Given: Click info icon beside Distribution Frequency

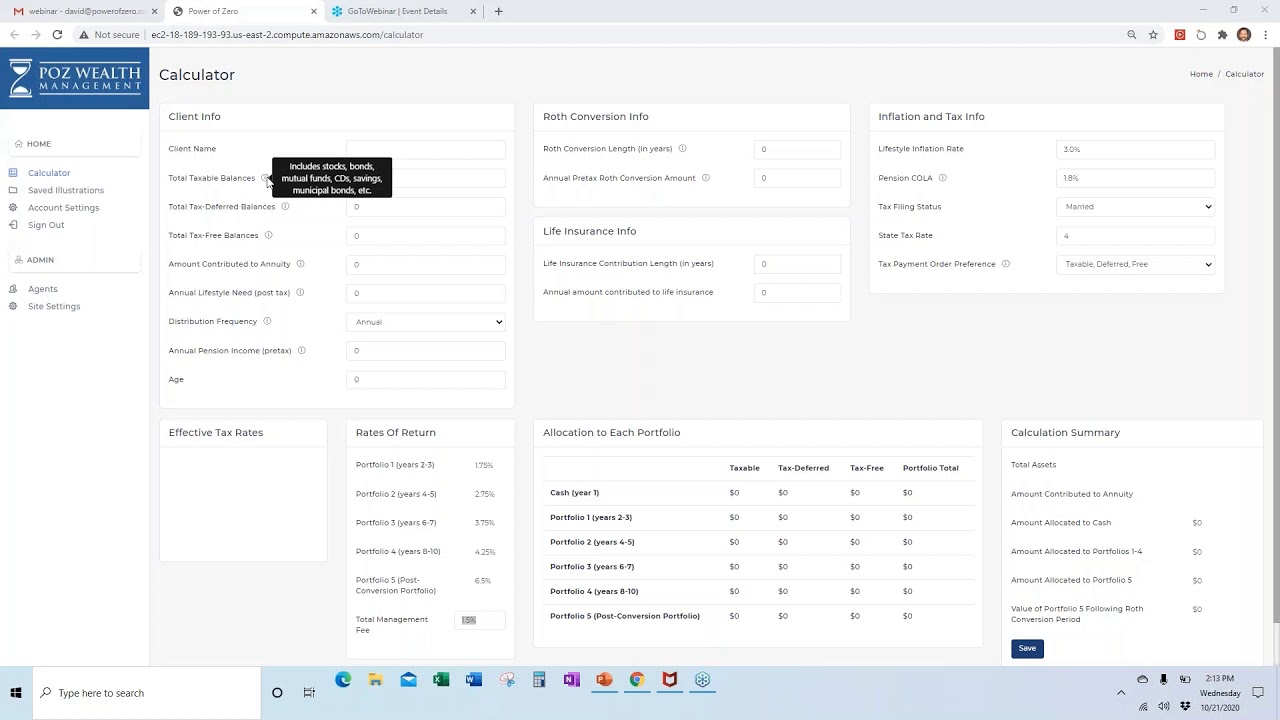Looking at the screenshot, I should [x=267, y=322].
